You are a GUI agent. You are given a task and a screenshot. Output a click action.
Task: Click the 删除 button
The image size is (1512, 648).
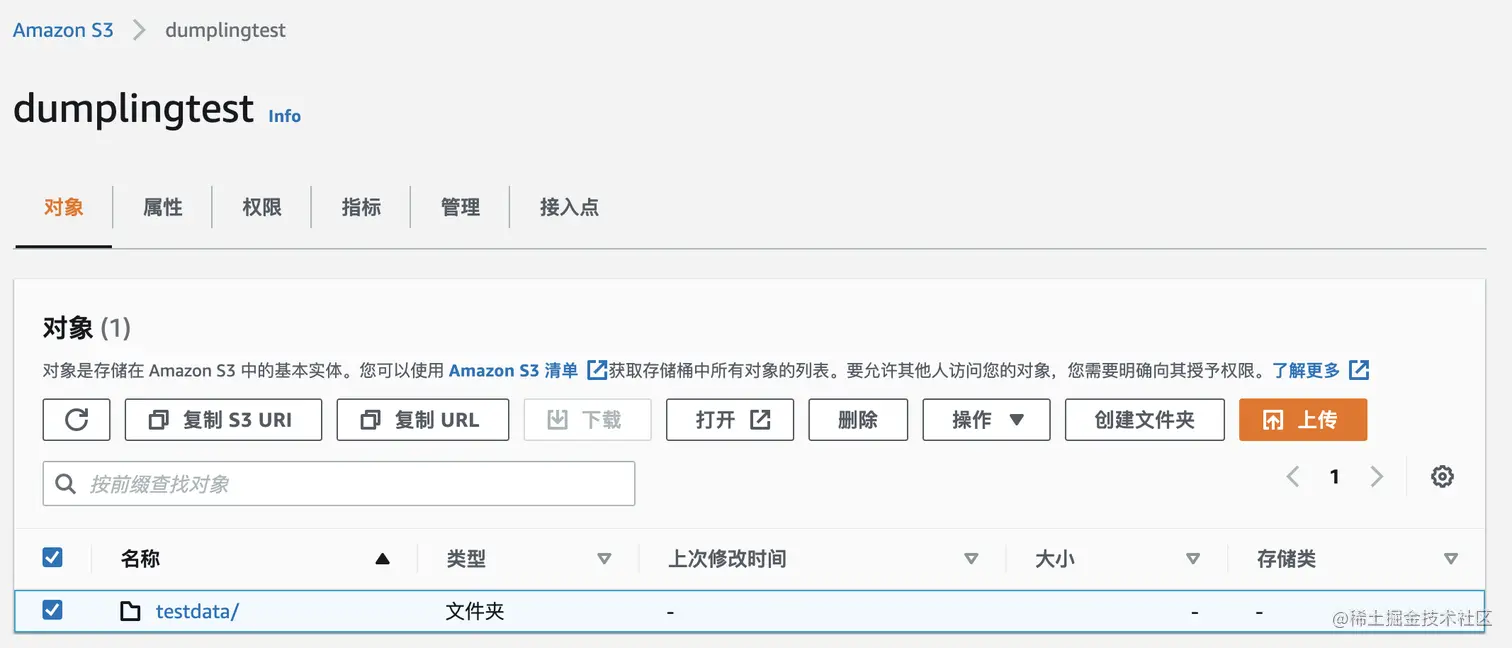pyautogui.click(x=858, y=420)
